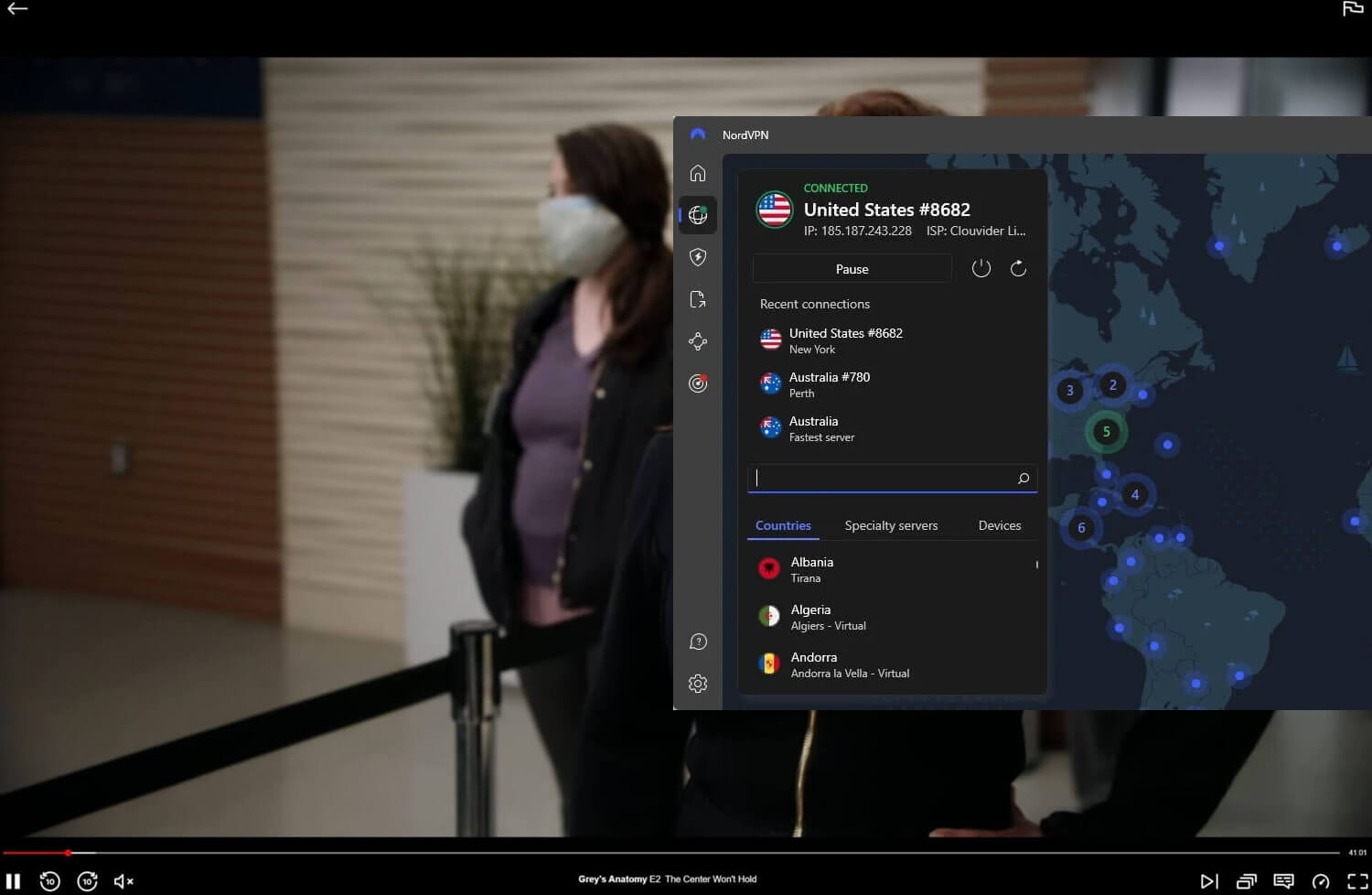Connect to Australia #780 Perth
The image size is (1372, 895).
click(892, 384)
